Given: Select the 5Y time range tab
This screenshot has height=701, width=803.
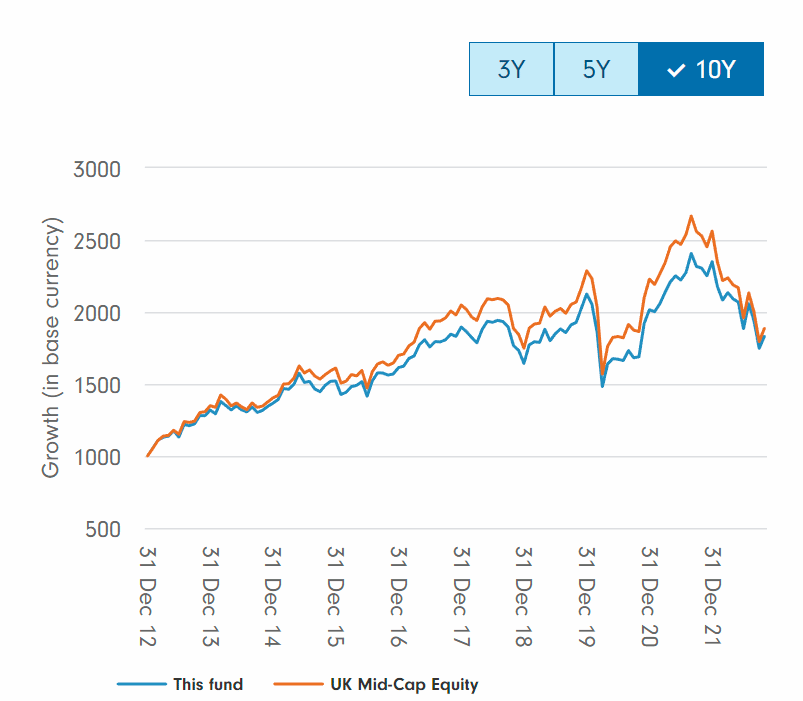Looking at the screenshot, I should 596,69.
